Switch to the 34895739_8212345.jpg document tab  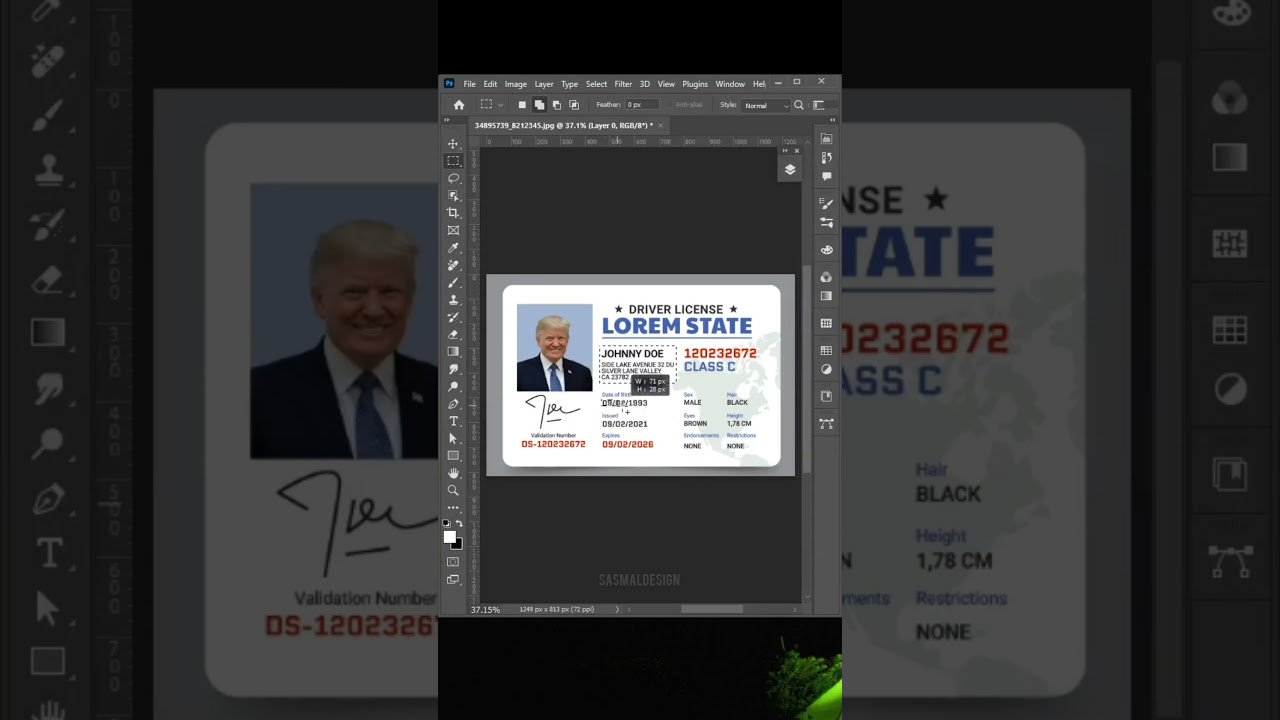click(563, 126)
